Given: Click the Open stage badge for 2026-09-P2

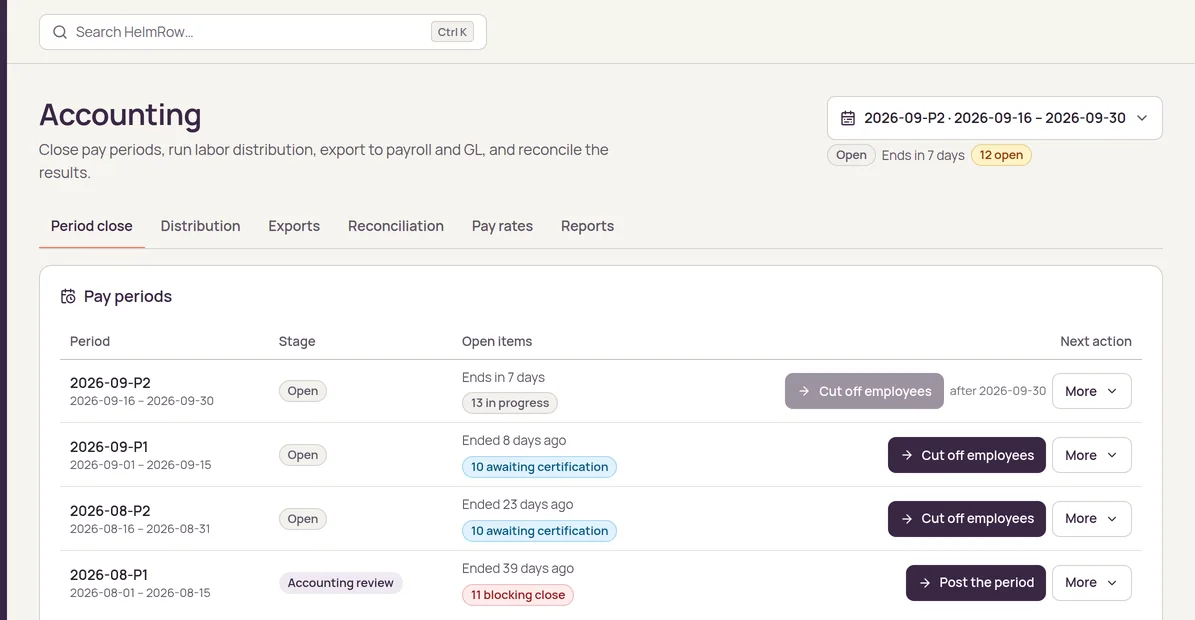Looking at the screenshot, I should click(x=303, y=391).
